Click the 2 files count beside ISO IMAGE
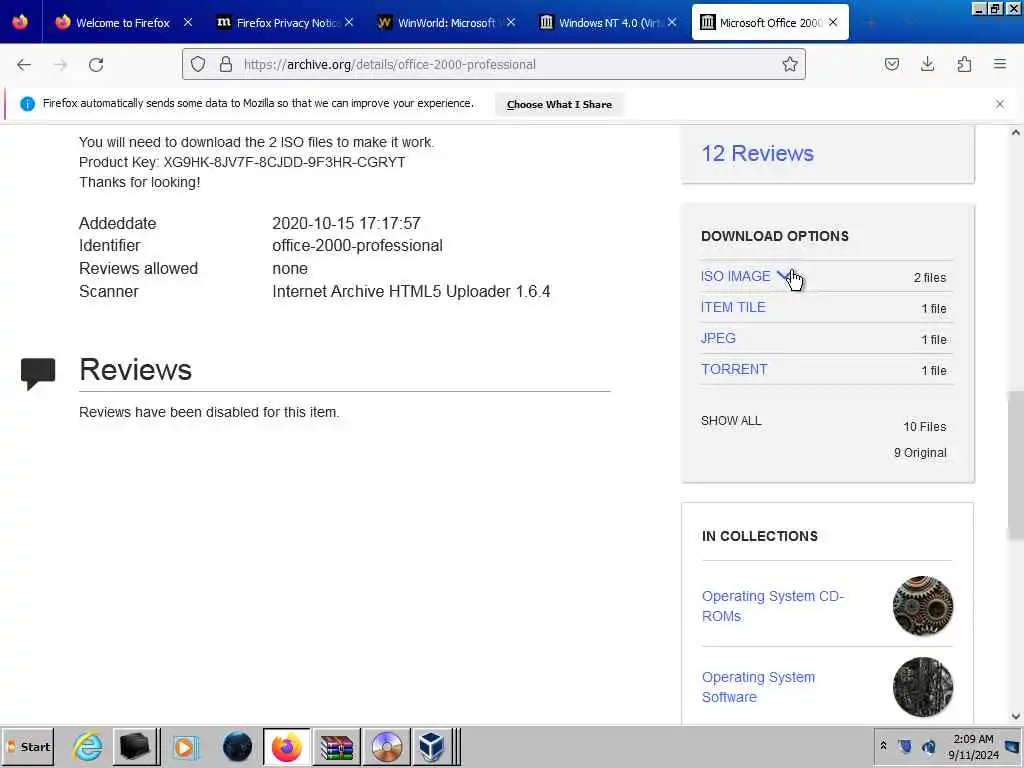Screen dimensions: 1024x768 pos(930,278)
